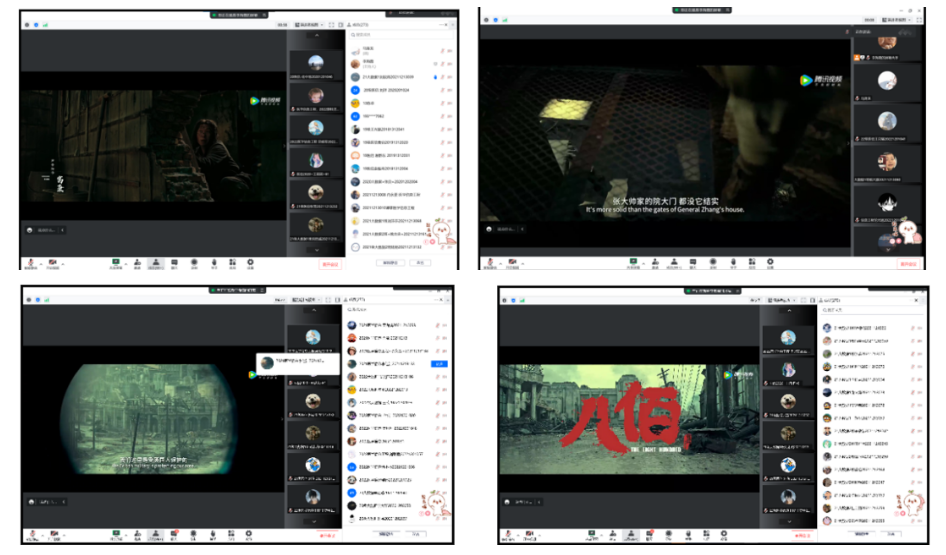The width and height of the screenshot is (946, 555).
Task: Click red end meeting button in woman-by-wall window
Action: point(330,264)
